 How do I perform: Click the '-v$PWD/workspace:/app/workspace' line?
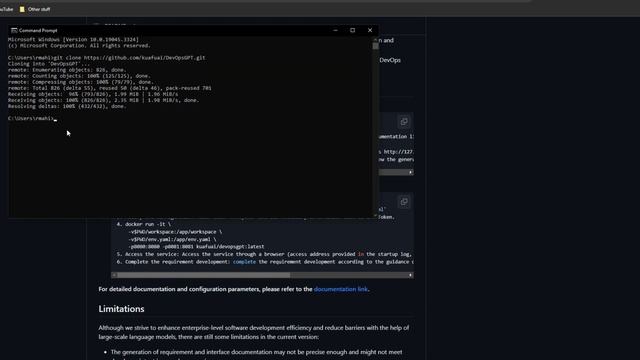click(175, 232)
